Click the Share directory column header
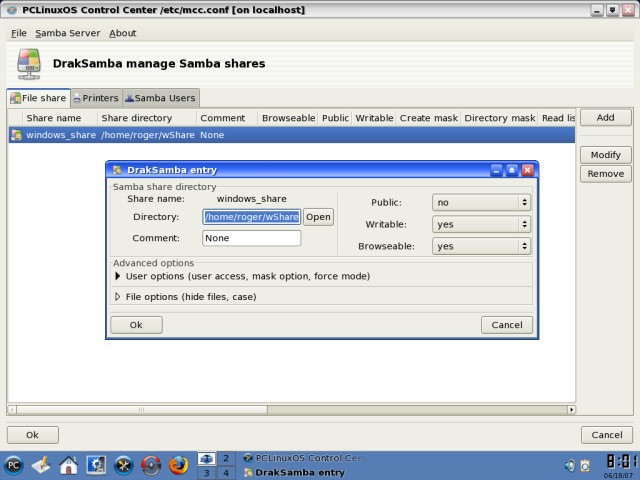The height and width of the screenshot is (480, 640). tap(147, 118)
